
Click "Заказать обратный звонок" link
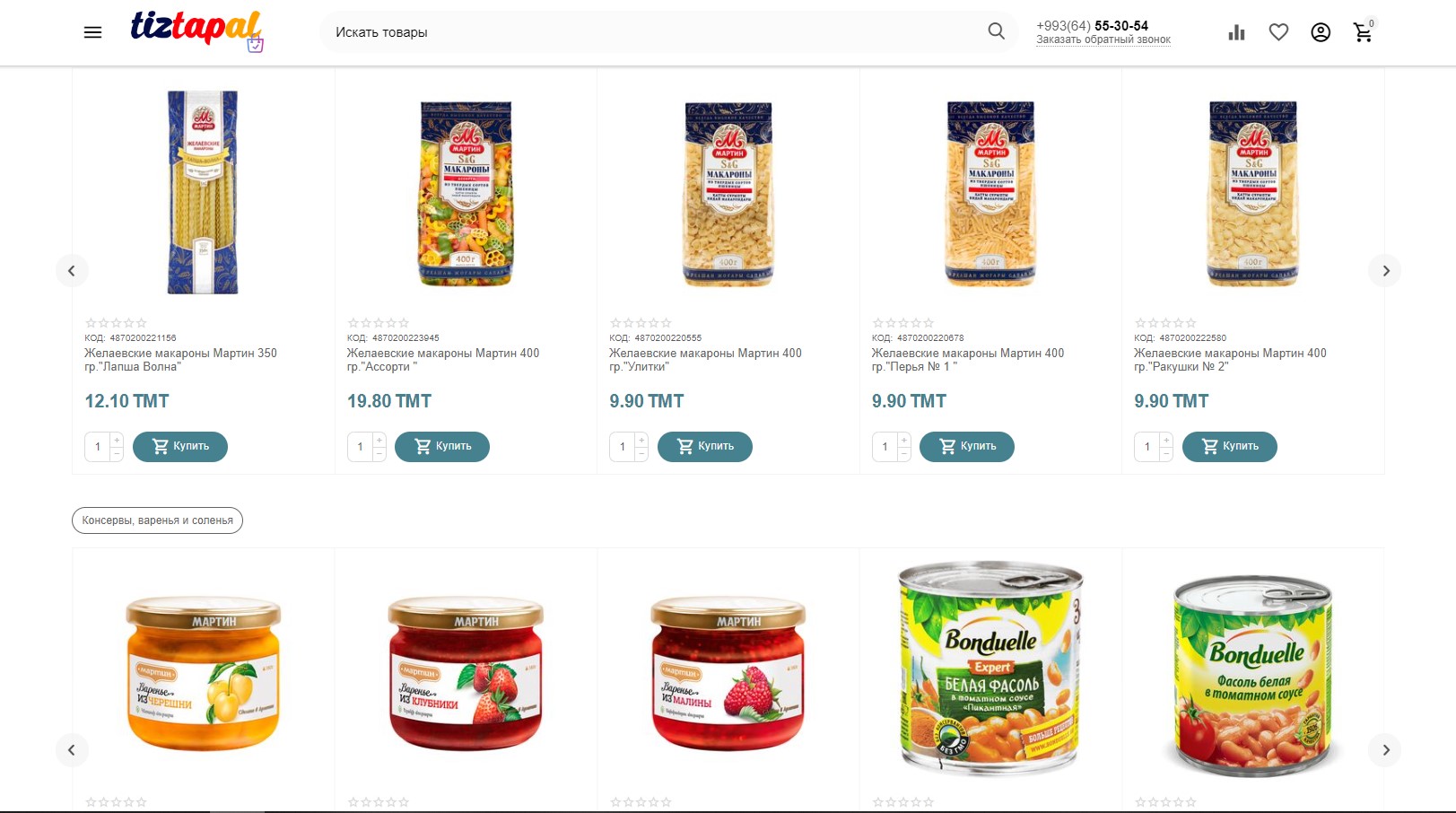1103,39
